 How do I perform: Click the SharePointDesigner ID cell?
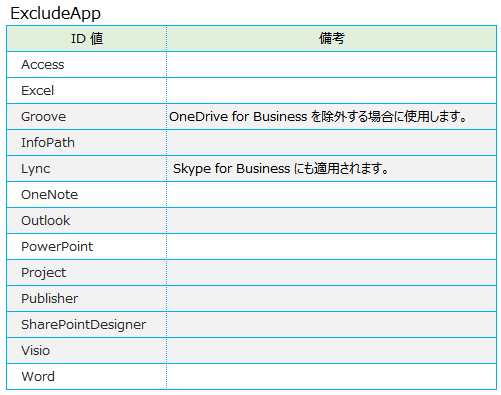click(x=87, y=325)
